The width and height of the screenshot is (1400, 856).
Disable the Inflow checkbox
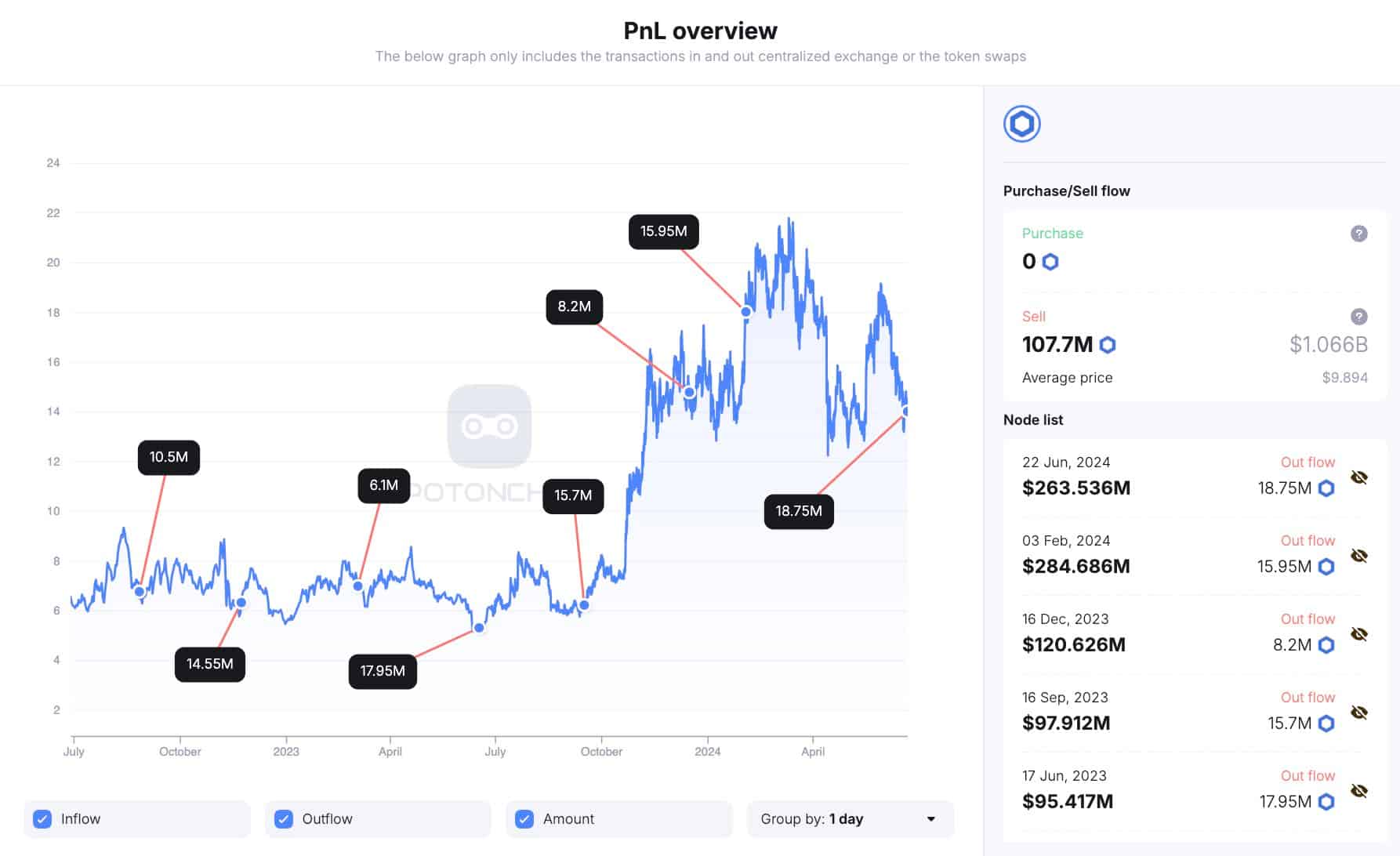[x=42, y=818]
